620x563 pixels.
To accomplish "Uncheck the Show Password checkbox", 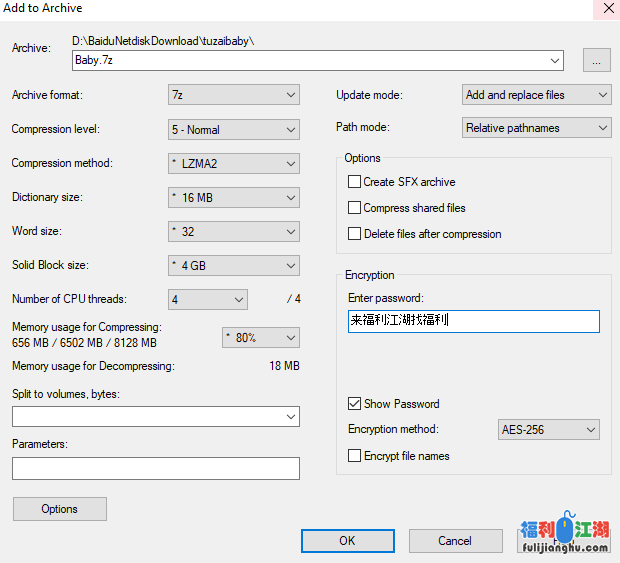I will 354,404.
